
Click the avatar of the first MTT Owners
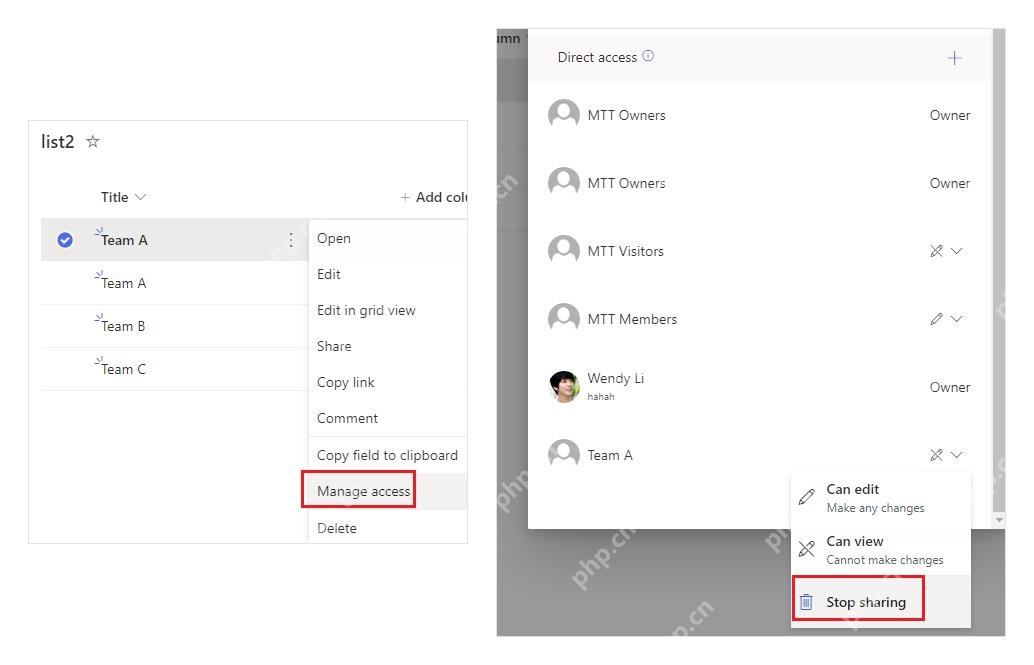click(x=564, y=115)
